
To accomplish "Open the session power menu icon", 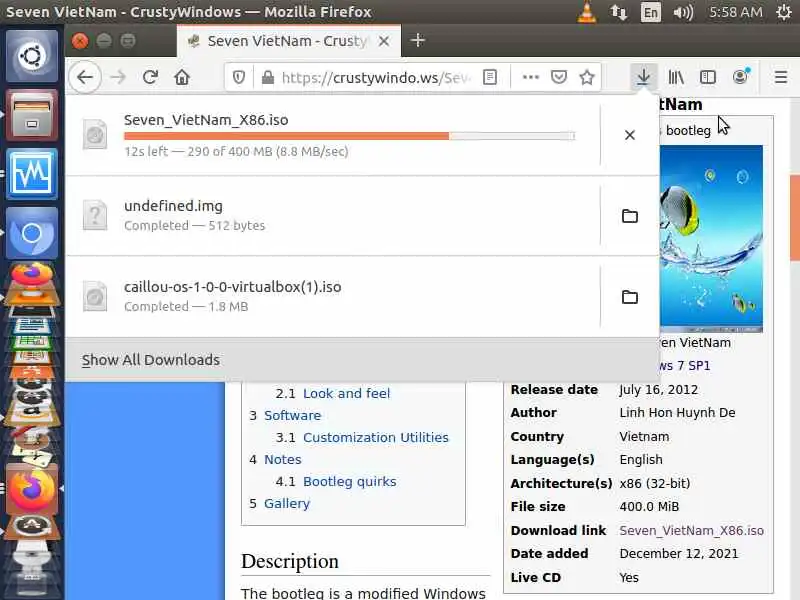I will pyautogui.click(x=784, y=12).
